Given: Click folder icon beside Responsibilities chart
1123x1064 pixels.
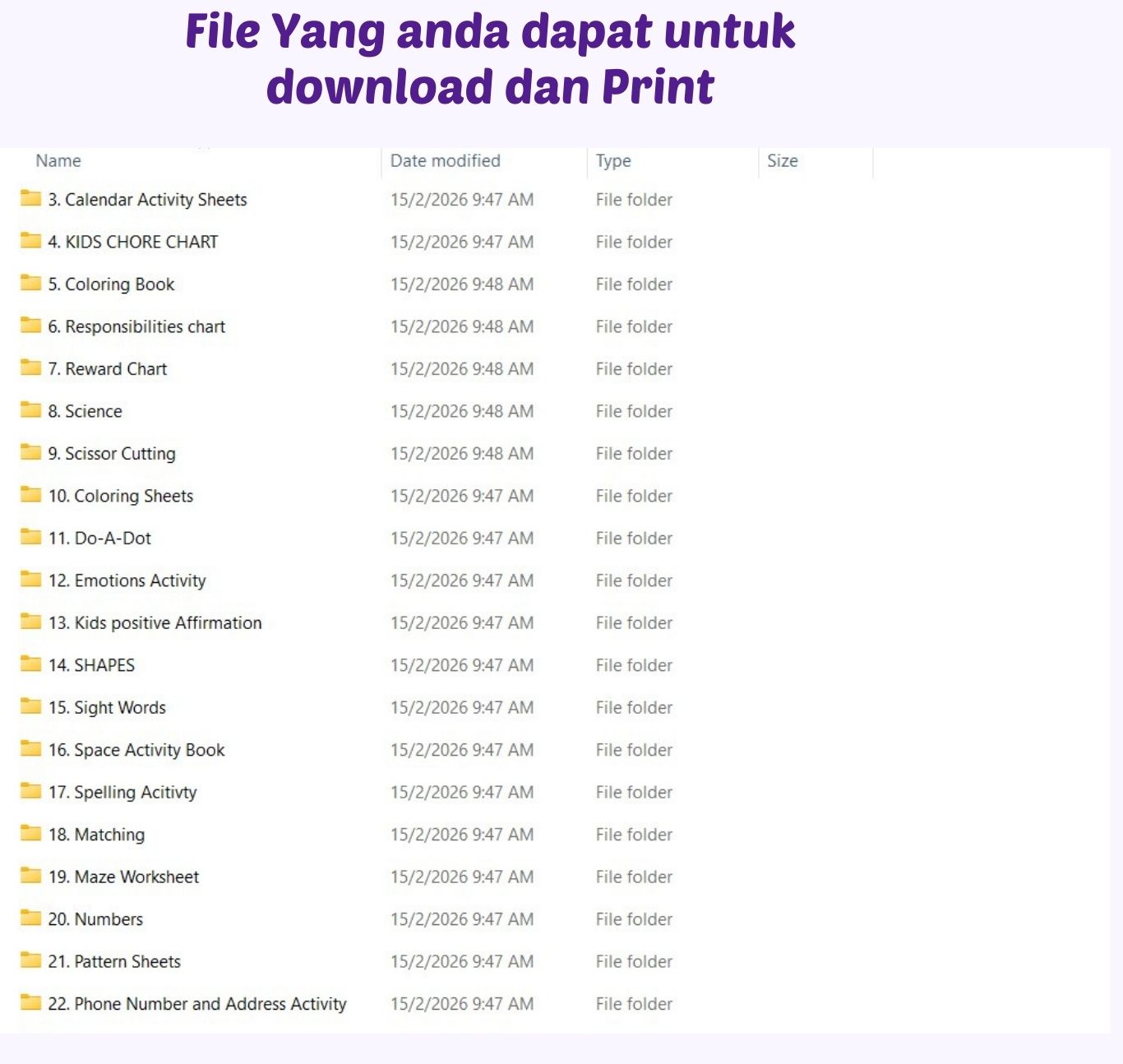Looking at the screenshot, I should pos(30,325).
